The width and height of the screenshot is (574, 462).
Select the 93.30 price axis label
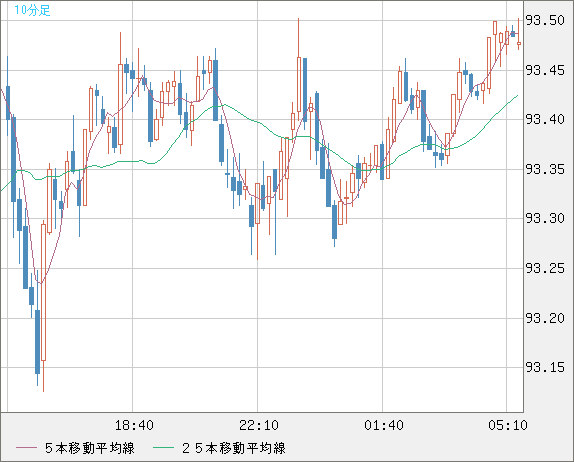click(545, 219)
